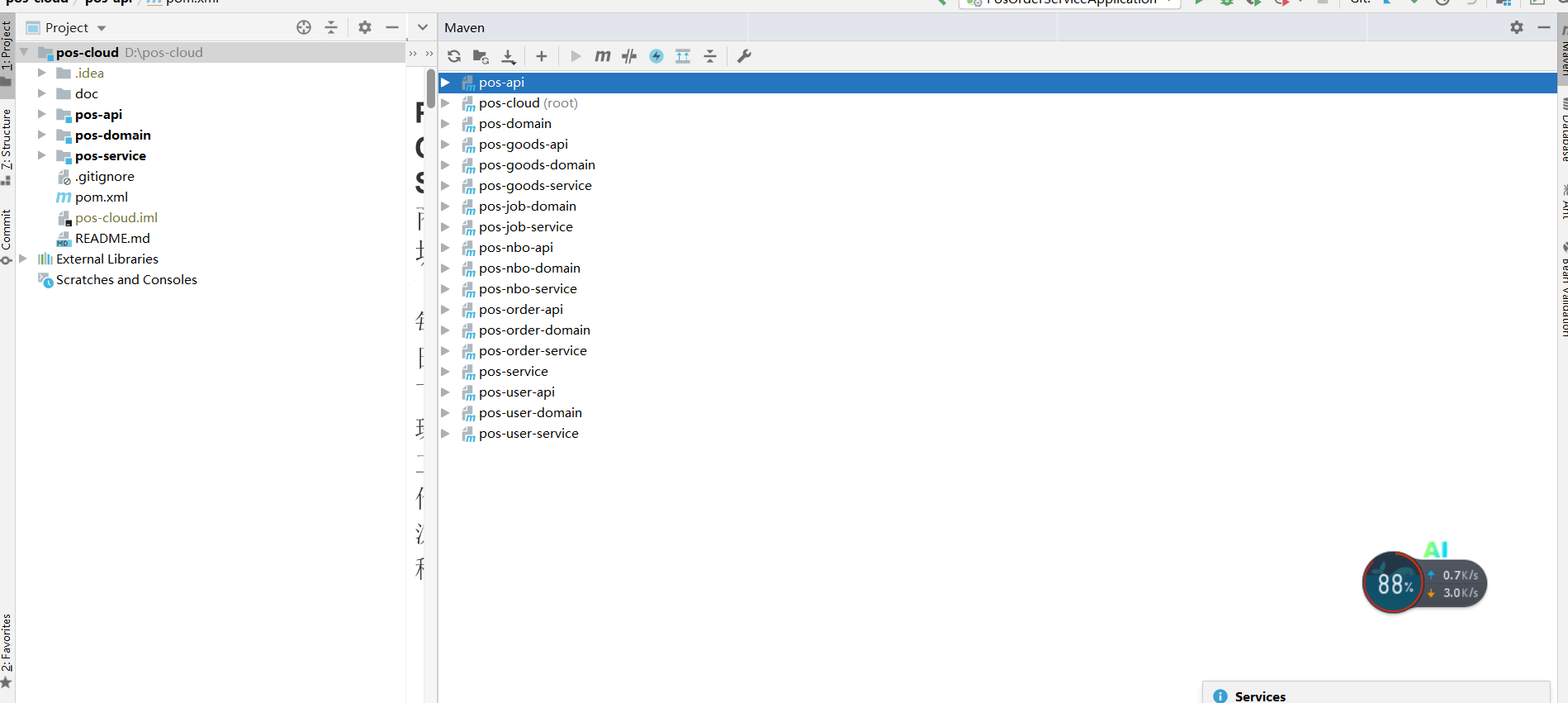
Task: Open Project panel gear settings
Action: pos(365,27)
